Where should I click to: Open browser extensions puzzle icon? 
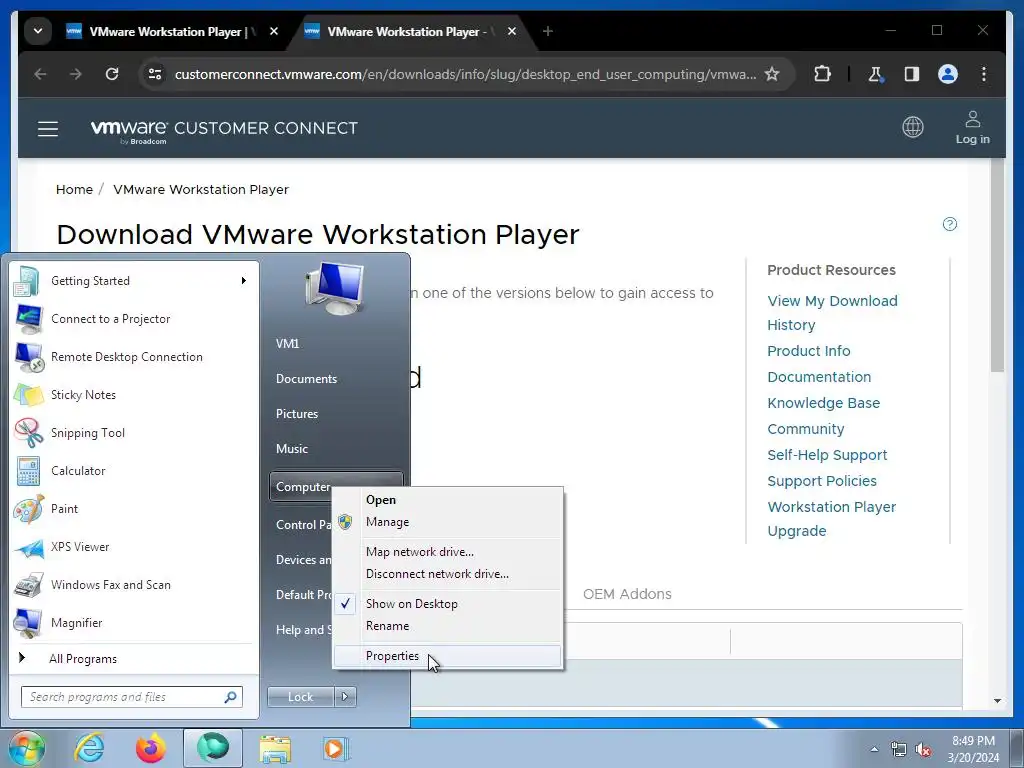point(822,74)
